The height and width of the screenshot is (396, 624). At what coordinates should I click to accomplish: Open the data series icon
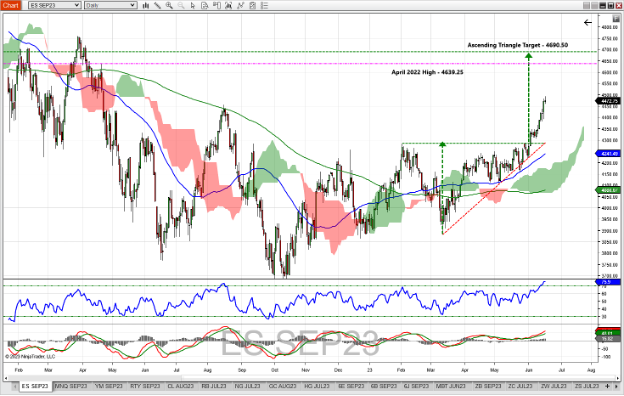(228, 5)
